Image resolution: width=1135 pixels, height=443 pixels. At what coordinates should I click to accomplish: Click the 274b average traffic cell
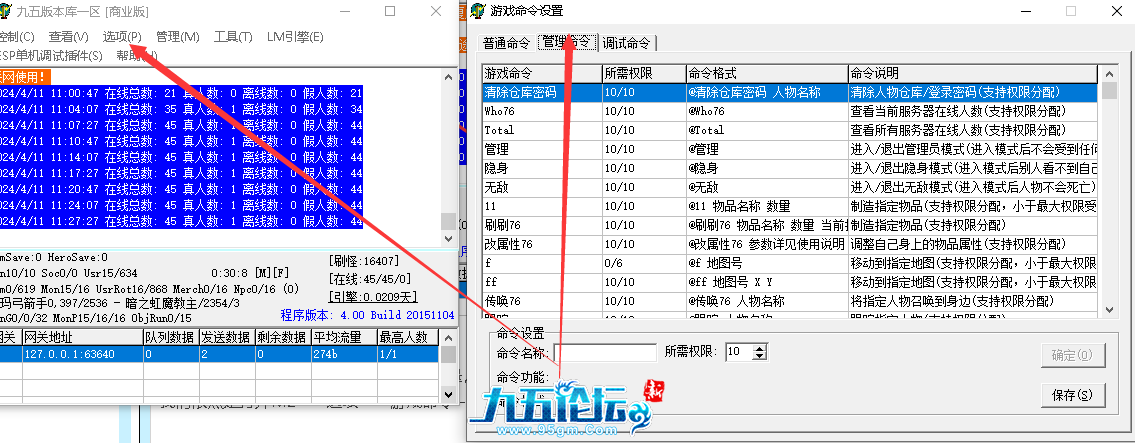(344, 354)
